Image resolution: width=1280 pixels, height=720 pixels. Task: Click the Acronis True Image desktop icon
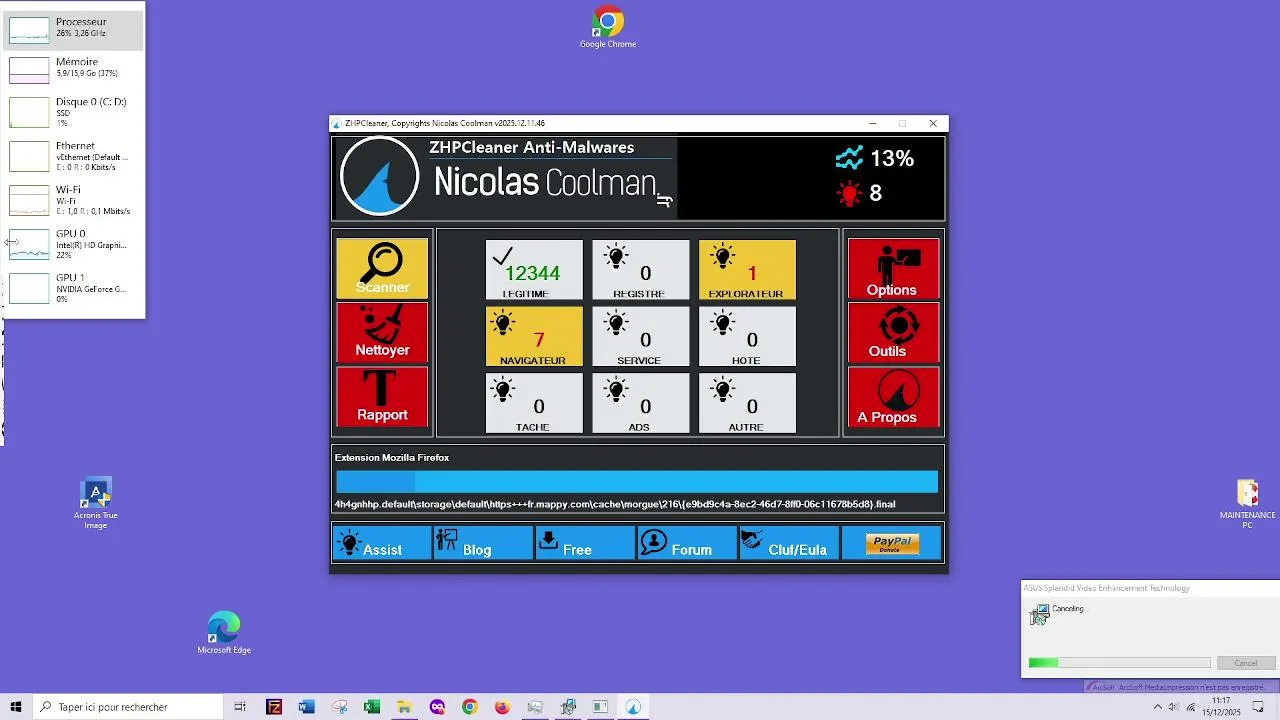tap(96, 504)
